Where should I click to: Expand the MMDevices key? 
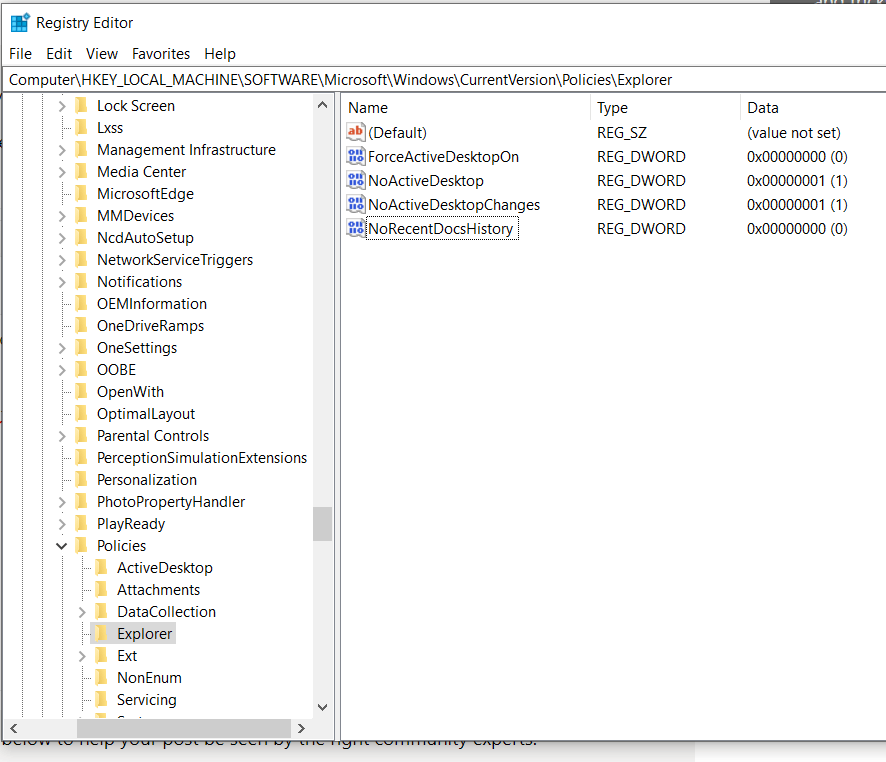click(62, 216)
